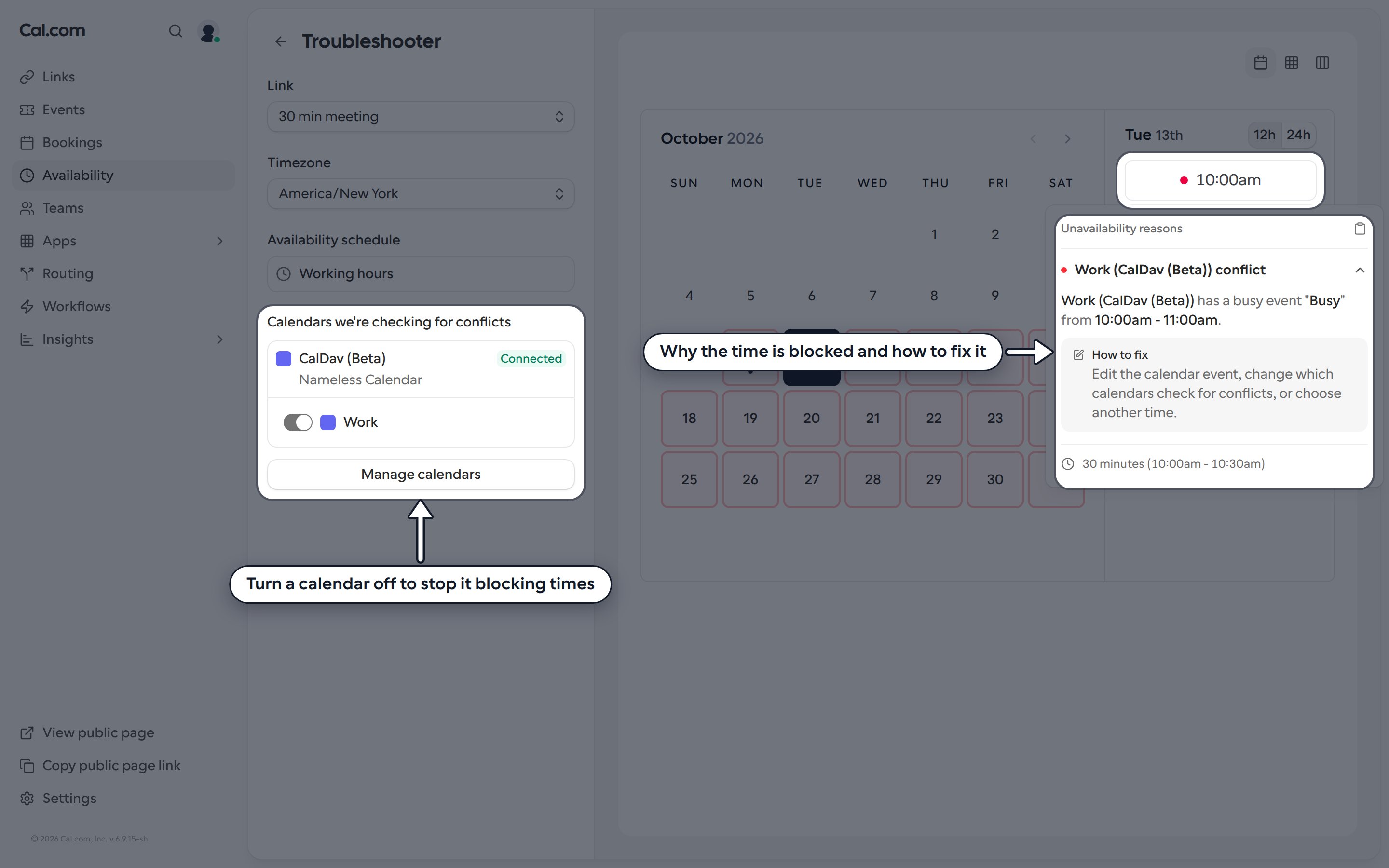Click the Nameless Calendar label

coord(360,380)
